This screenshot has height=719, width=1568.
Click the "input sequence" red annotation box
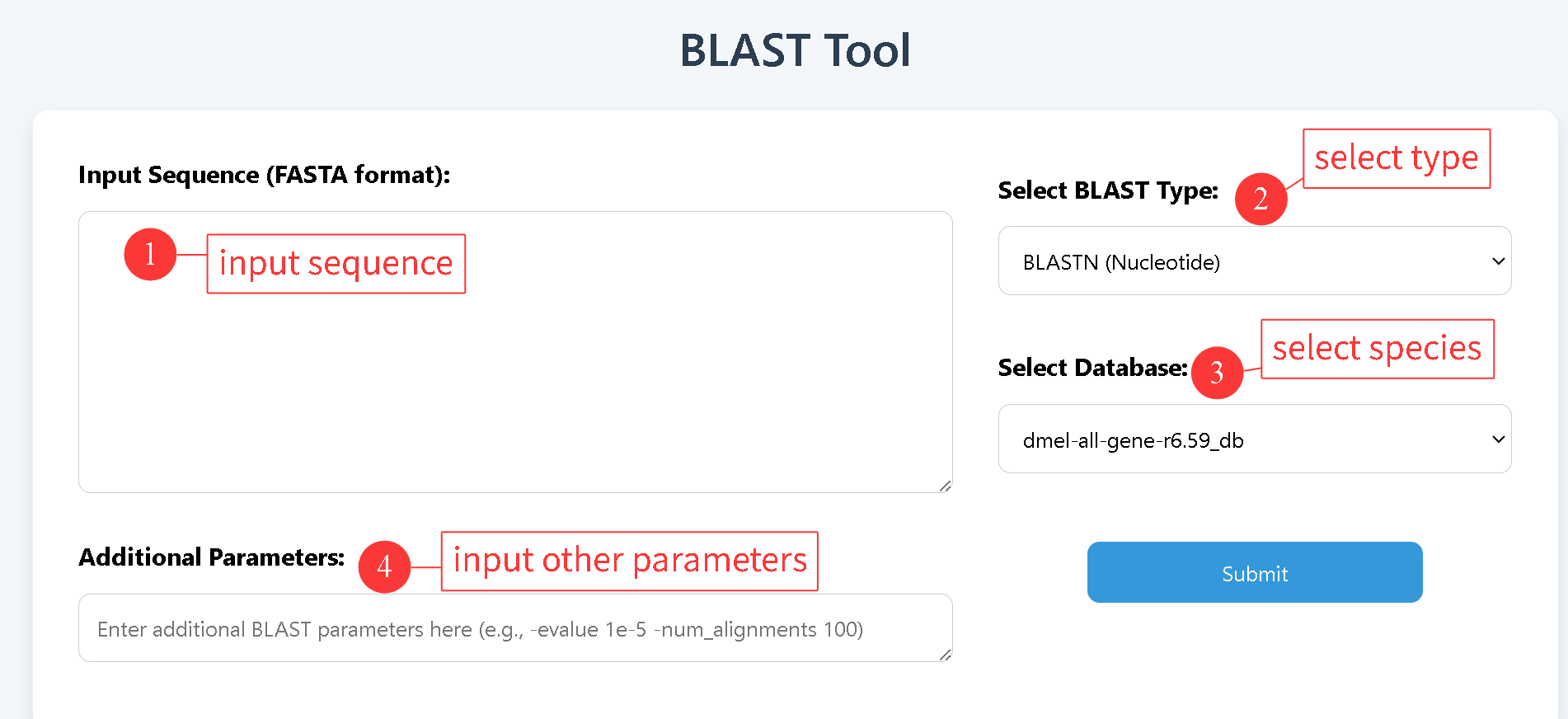pyautogui.click(x=336, y=264)
